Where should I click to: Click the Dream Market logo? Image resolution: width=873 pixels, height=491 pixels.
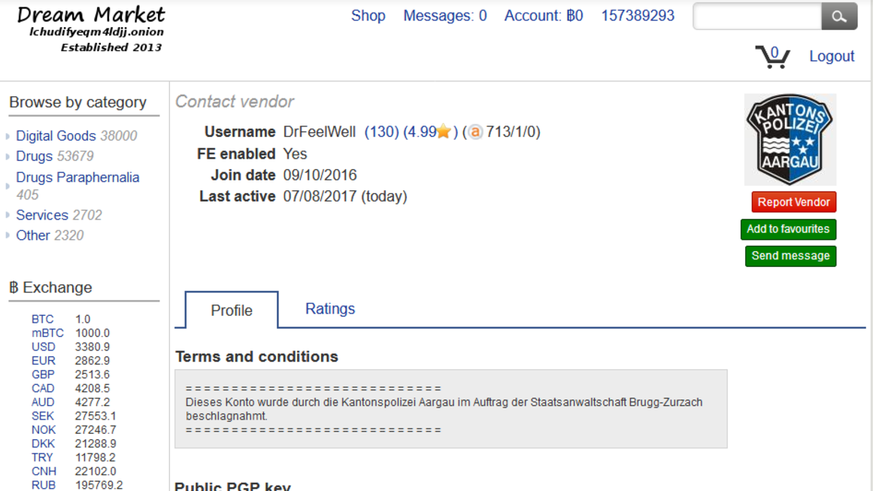pyautogui.click(x=92, y=30)
